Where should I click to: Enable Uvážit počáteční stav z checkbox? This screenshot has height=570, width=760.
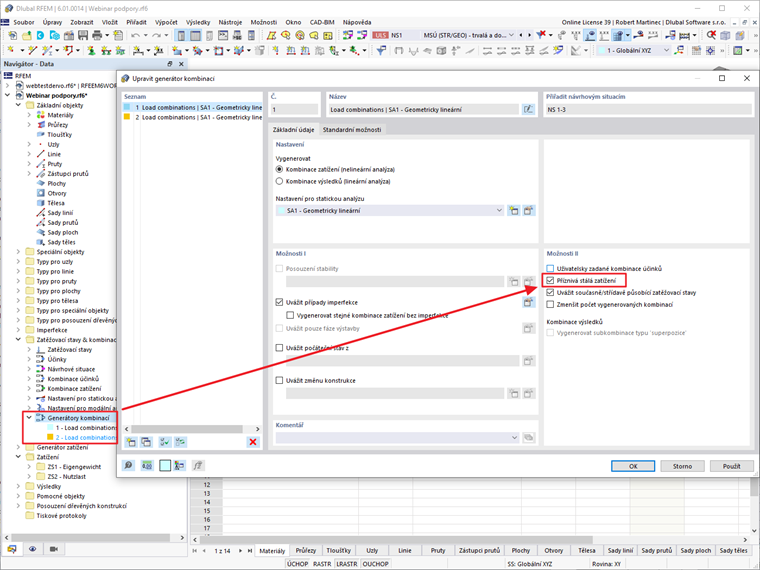pos(279,348)
